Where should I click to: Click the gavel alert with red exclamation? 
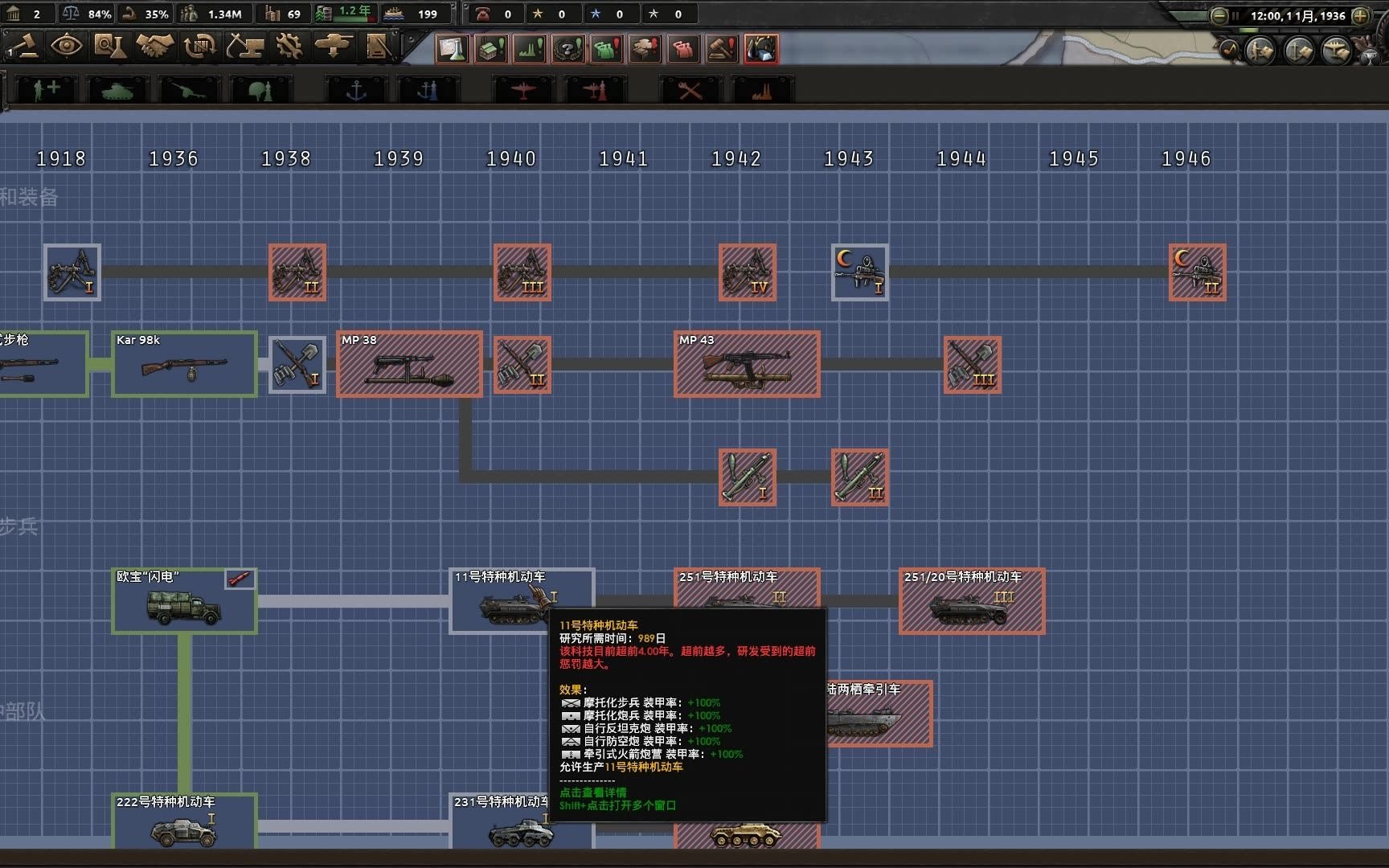click(x=723, y=49)
